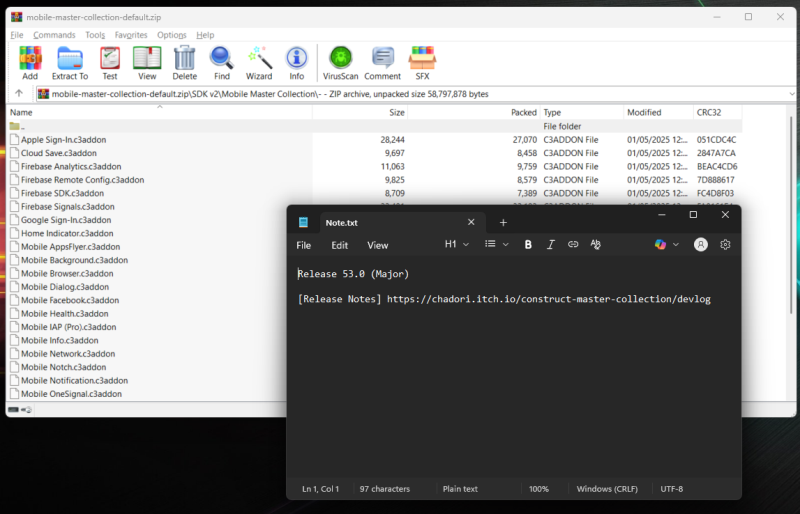Open Copilot icon in Notepad
This screenshot has height=514, width=800.
pyautogui.click(x=660, y=244)
